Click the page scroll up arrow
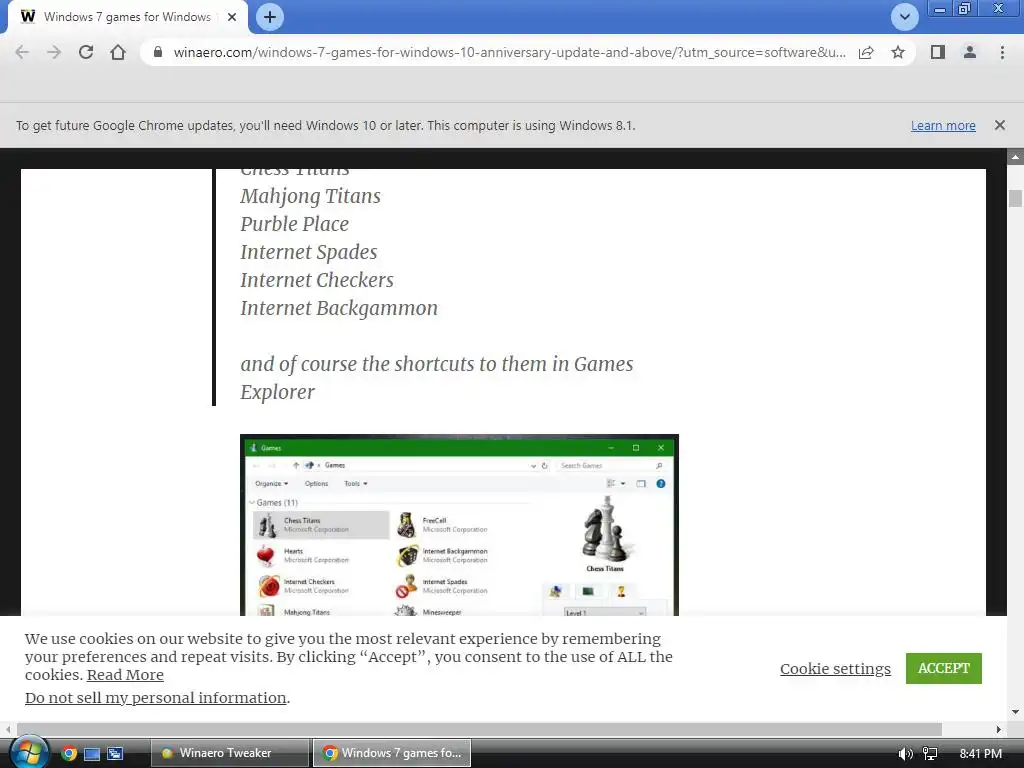 pos(1015,157)
